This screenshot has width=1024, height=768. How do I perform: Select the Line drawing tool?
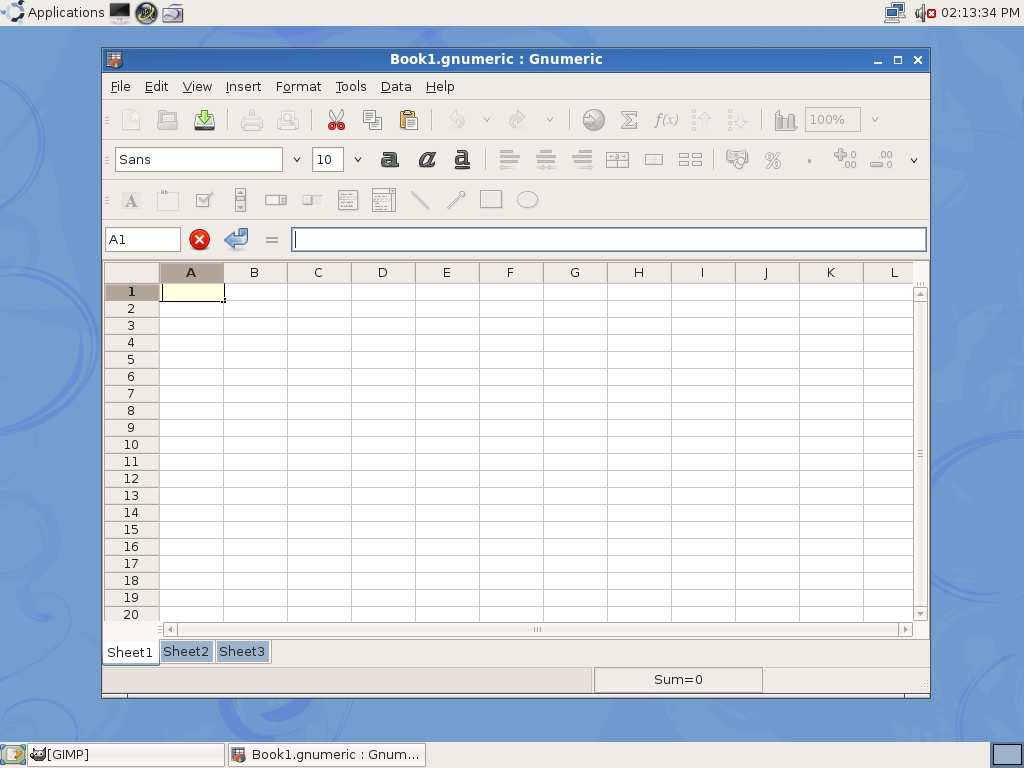click(420, 200)
